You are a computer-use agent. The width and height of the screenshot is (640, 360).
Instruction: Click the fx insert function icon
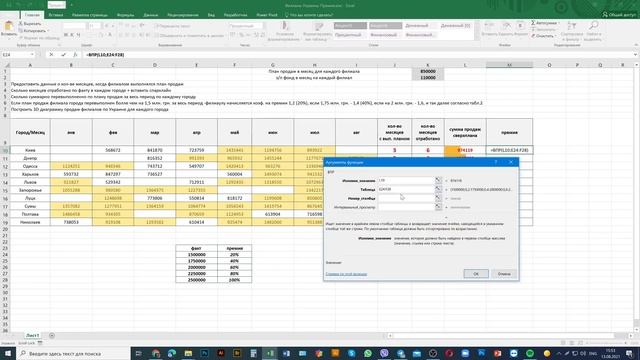75,54
